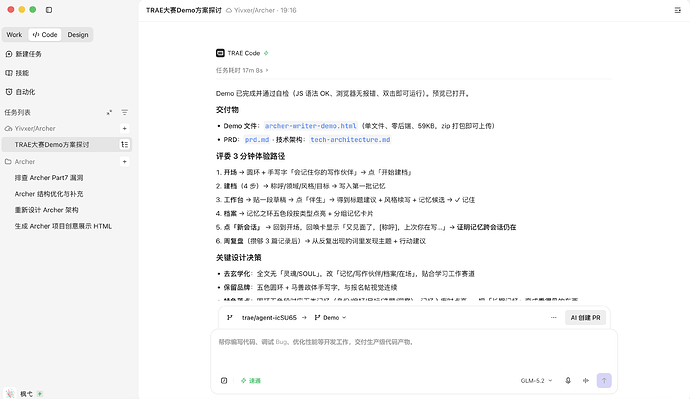Click the Yivxer/Archer cloud label in header
The width and height of the screenshot is (690, 399).
pos(251,10)
